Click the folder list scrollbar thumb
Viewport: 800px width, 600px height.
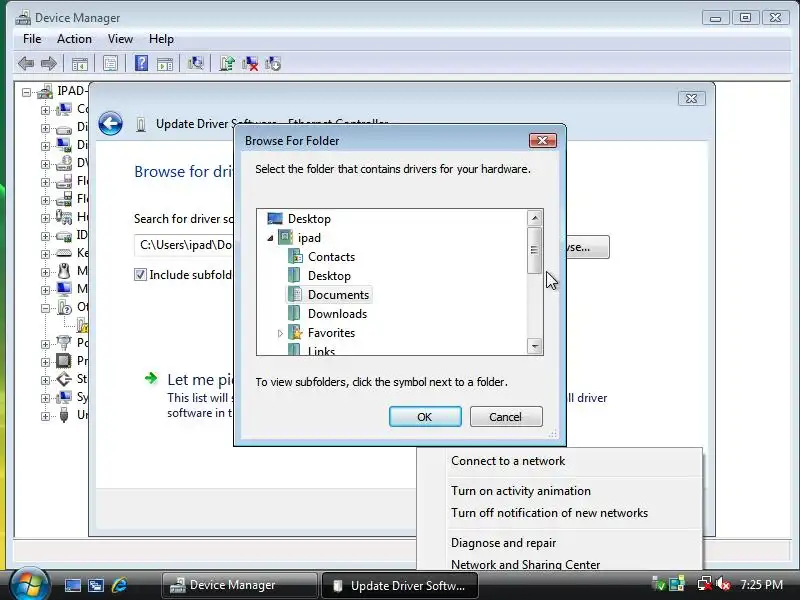[x=534, y=250]
